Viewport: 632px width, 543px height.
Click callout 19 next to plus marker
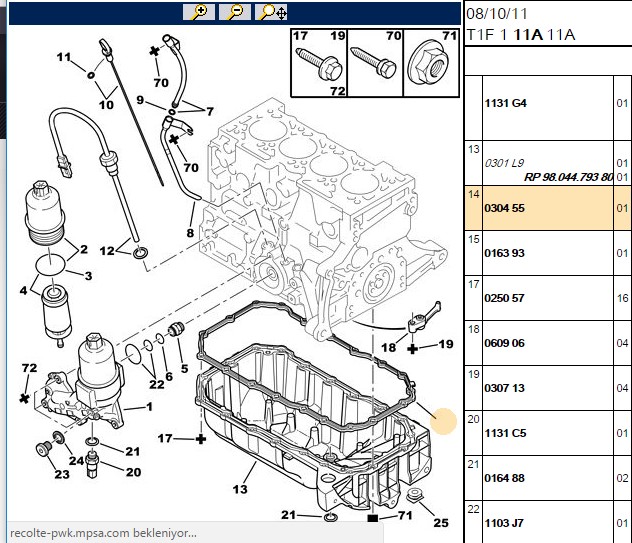[x=446, y=344]
